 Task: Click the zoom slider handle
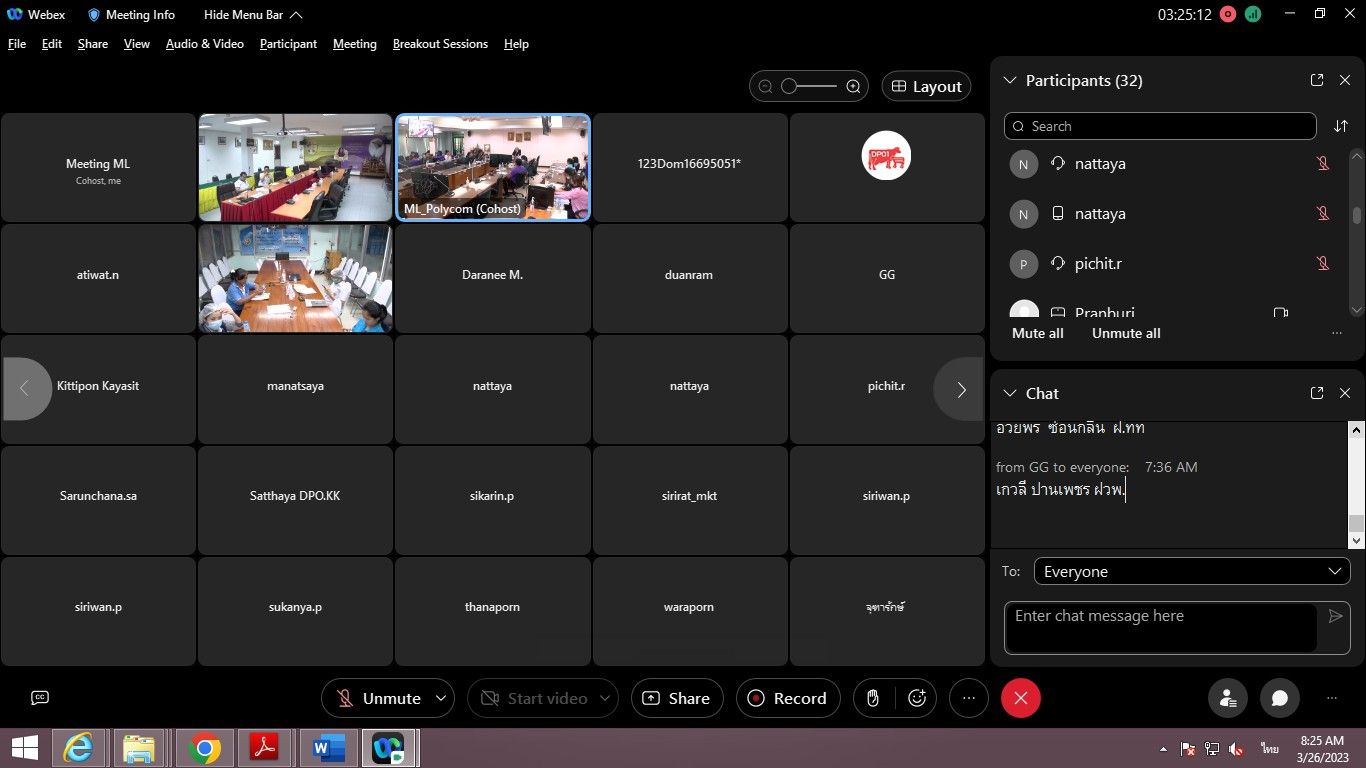(789, 87)
